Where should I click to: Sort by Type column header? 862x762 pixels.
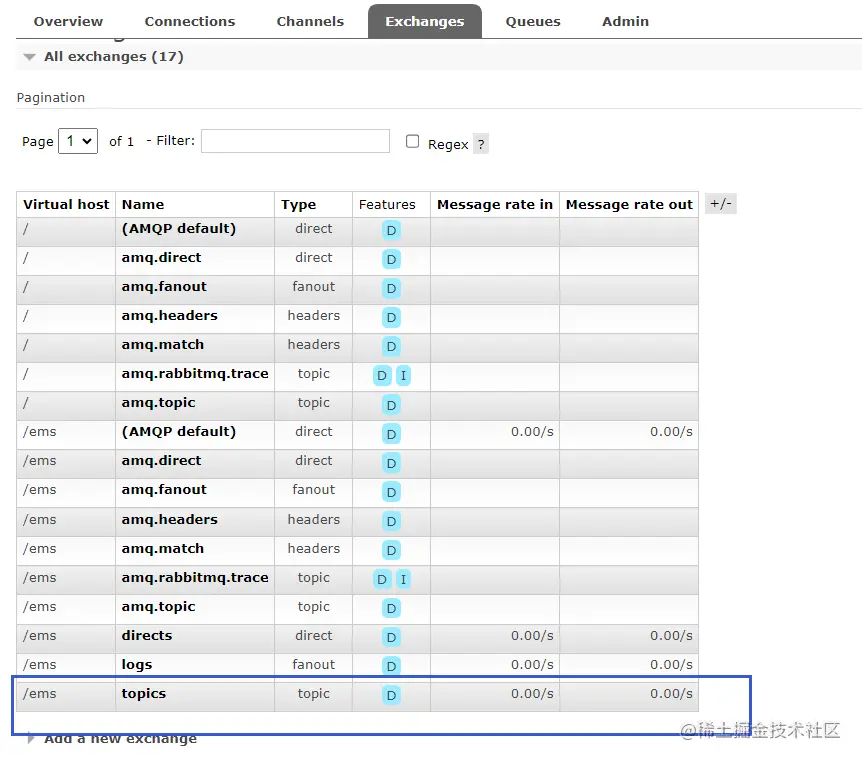[x=299, y=205]
